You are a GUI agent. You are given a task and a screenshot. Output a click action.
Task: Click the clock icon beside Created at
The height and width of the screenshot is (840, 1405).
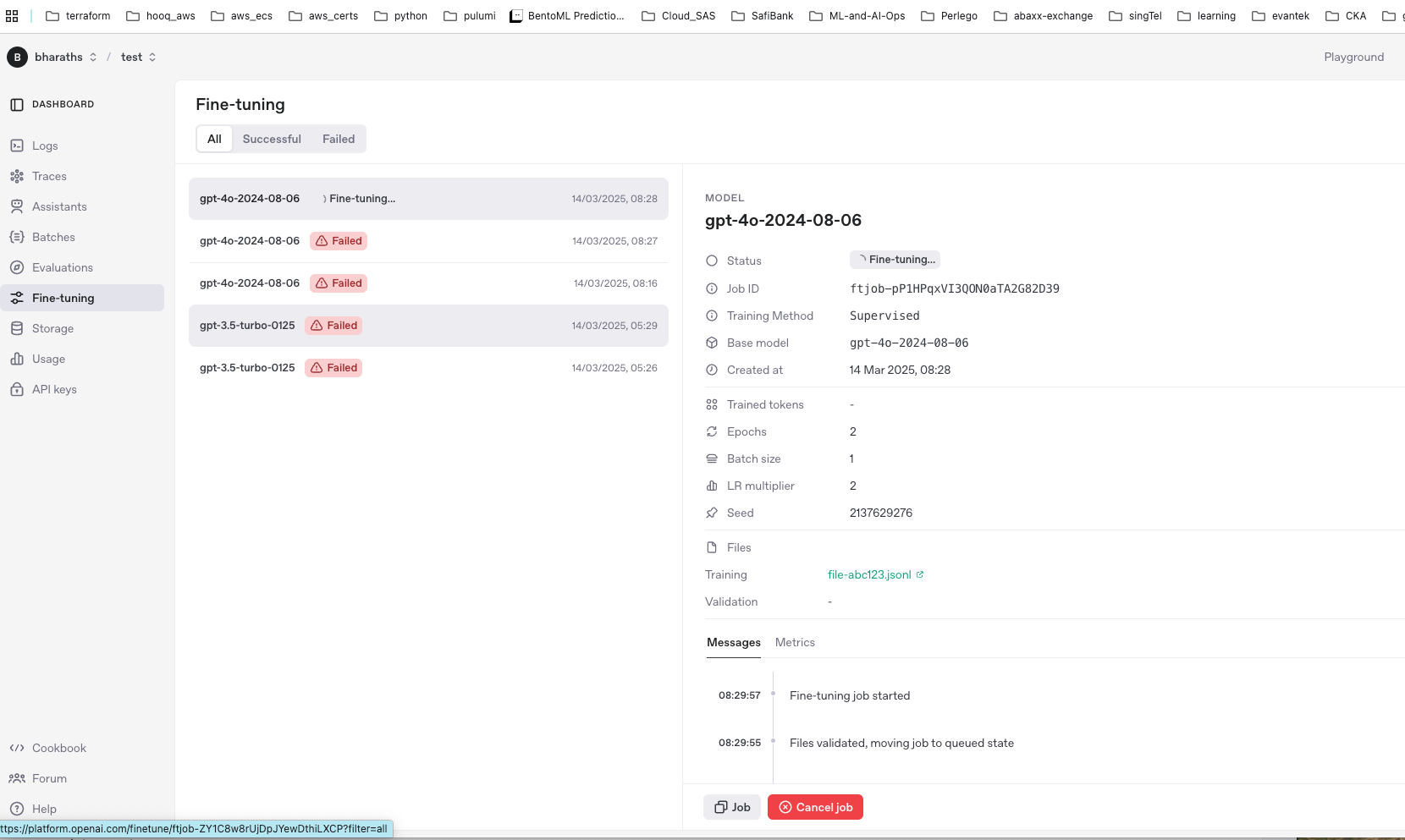click(712, 370)
